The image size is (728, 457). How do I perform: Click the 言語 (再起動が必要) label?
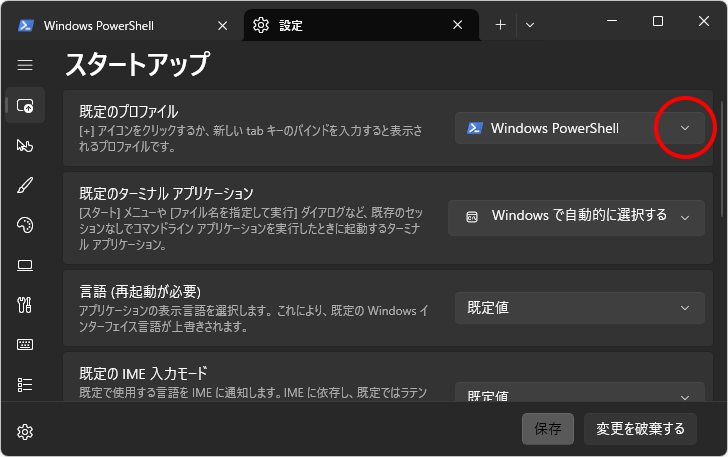pyautogui.click(x=140, y=292)
